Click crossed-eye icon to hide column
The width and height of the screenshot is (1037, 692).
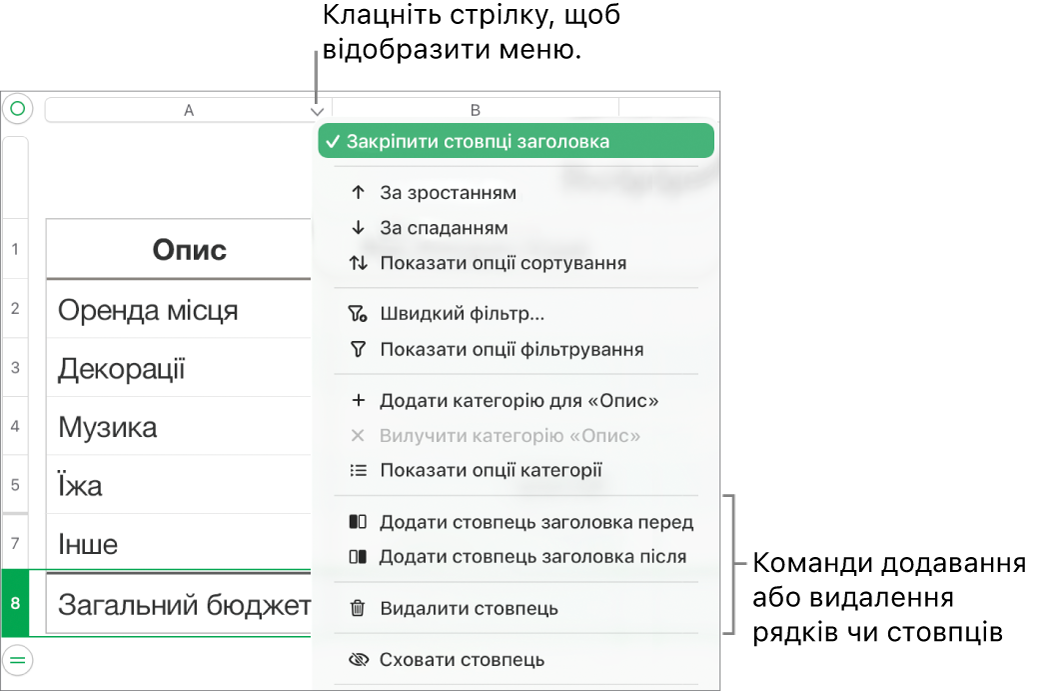tap(358, 660)
